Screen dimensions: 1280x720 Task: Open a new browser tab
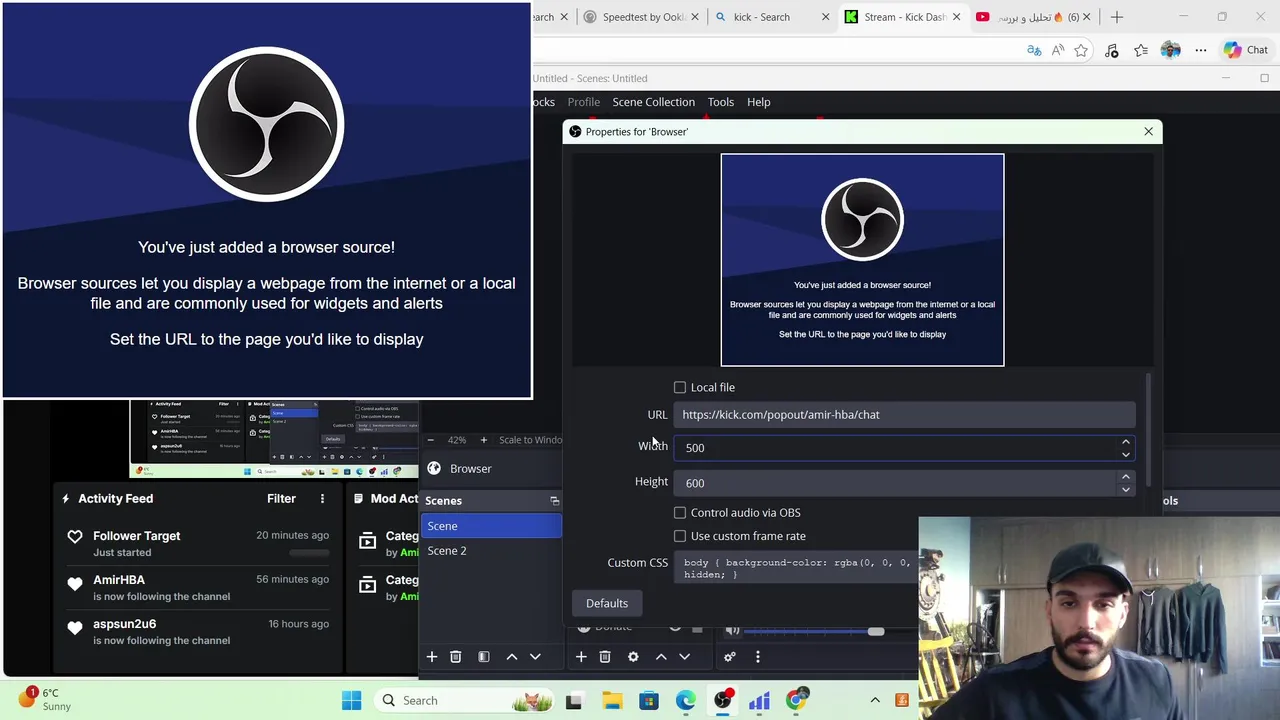point(1117,17)
